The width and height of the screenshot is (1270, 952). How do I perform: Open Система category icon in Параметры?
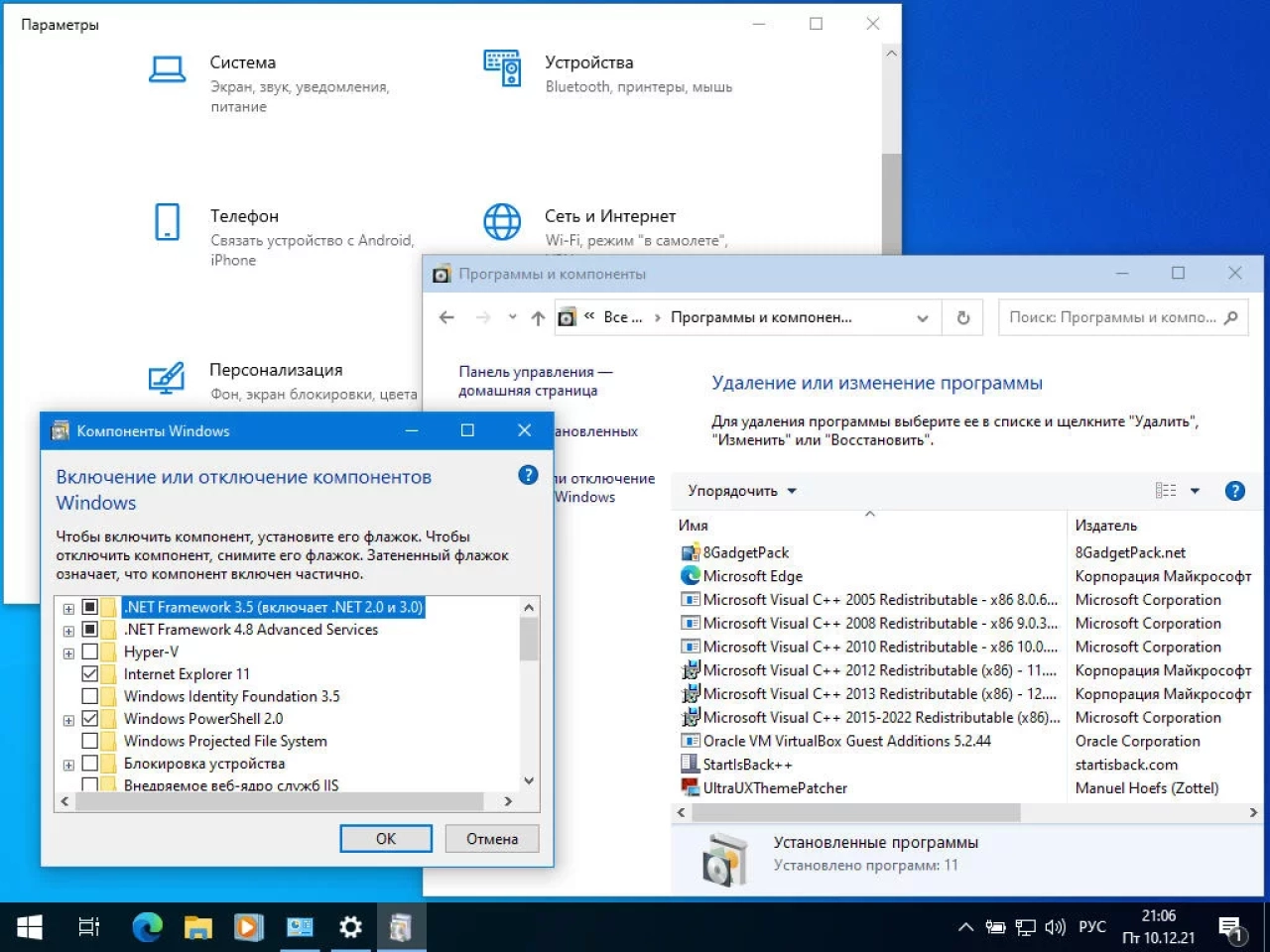pos(168,69)
